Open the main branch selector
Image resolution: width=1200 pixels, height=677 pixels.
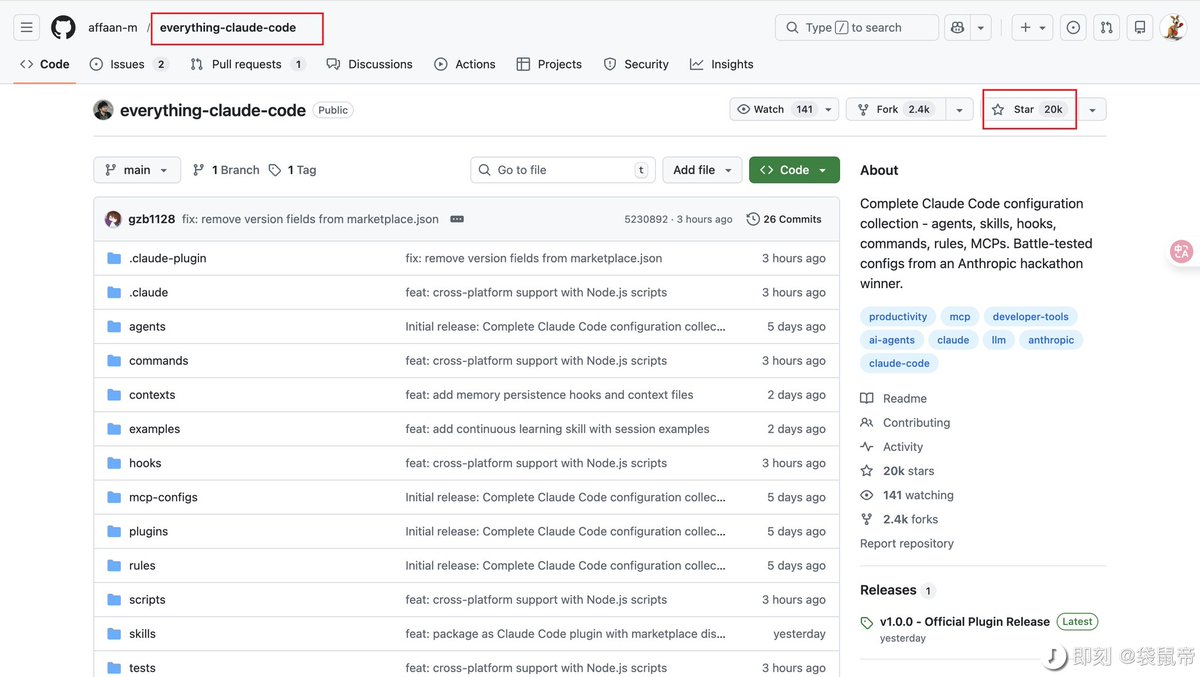tap(137, 170)
